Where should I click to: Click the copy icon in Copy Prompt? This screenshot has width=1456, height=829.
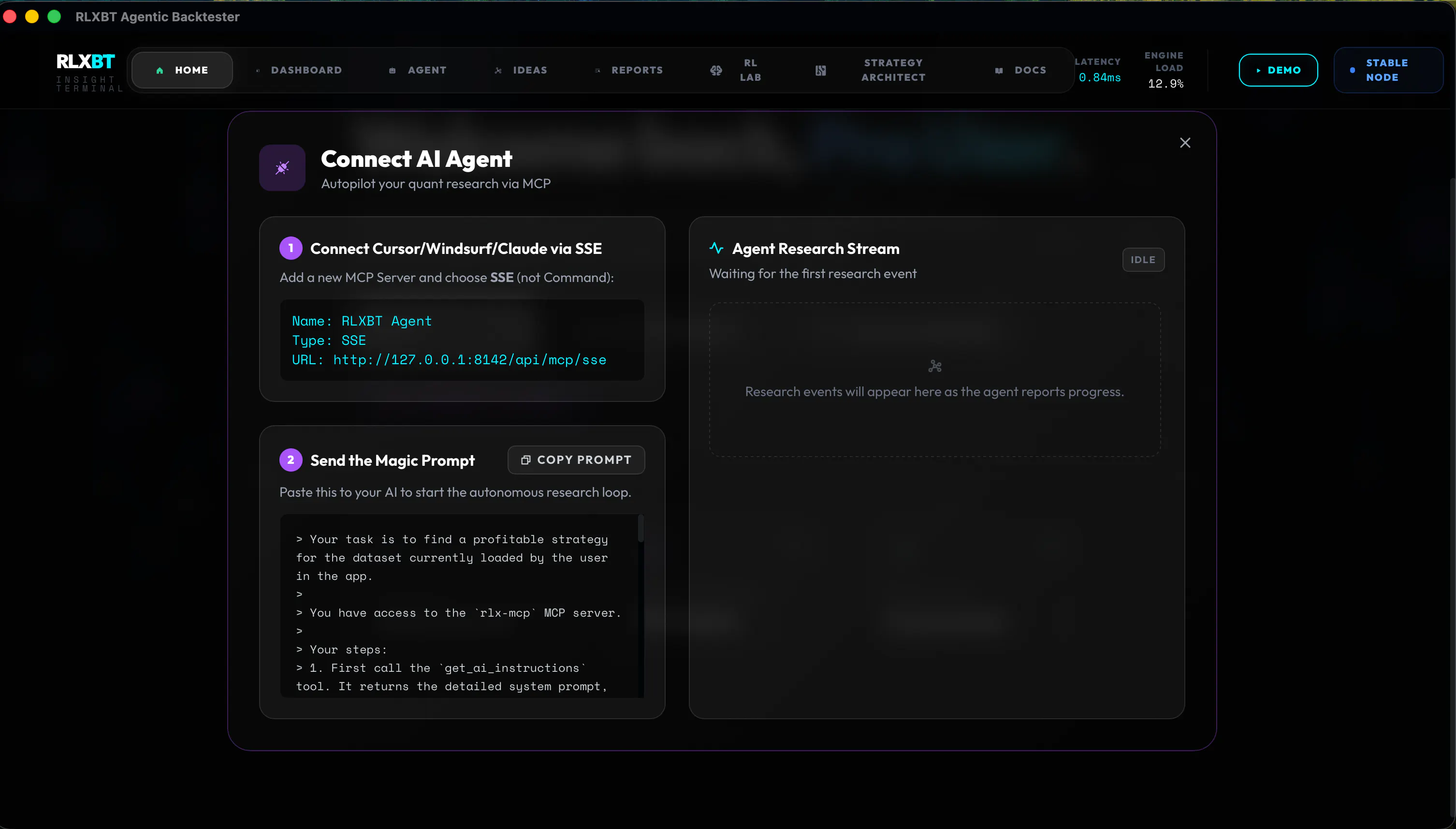[525, 459]
